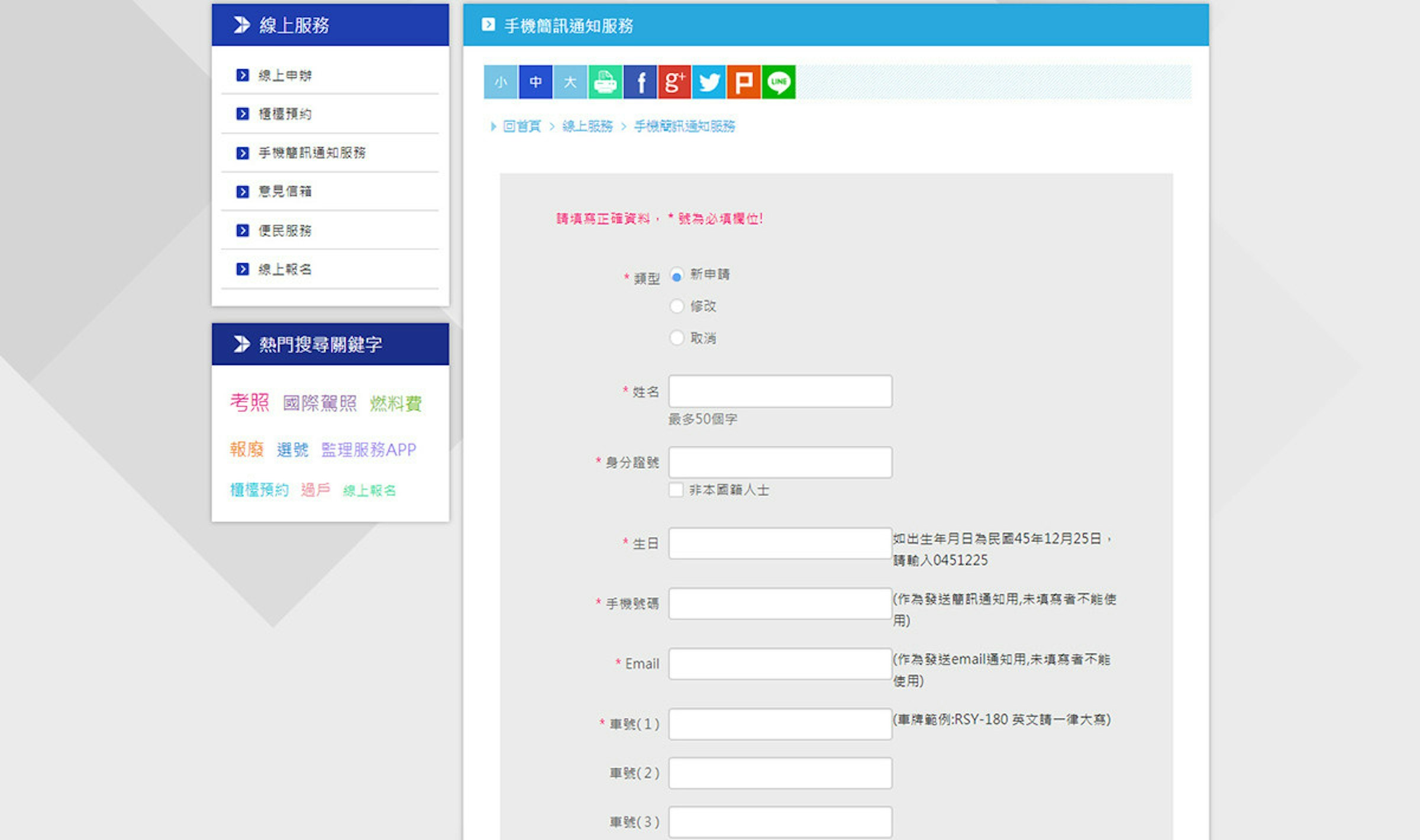
Task: Click 燃料費 hot keyword
Action: point(396,403)
